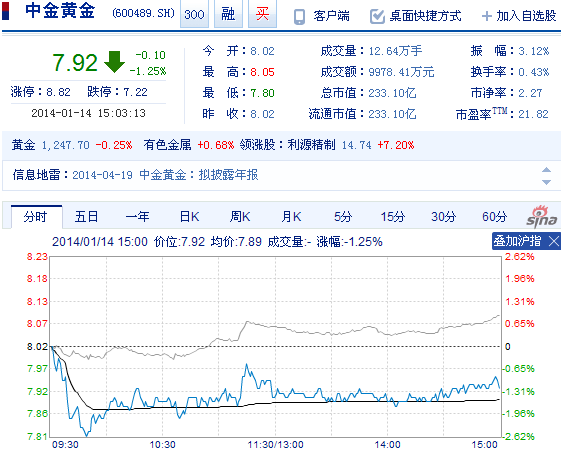Open the 周K weekly candlestick tab

coord(240,217)
